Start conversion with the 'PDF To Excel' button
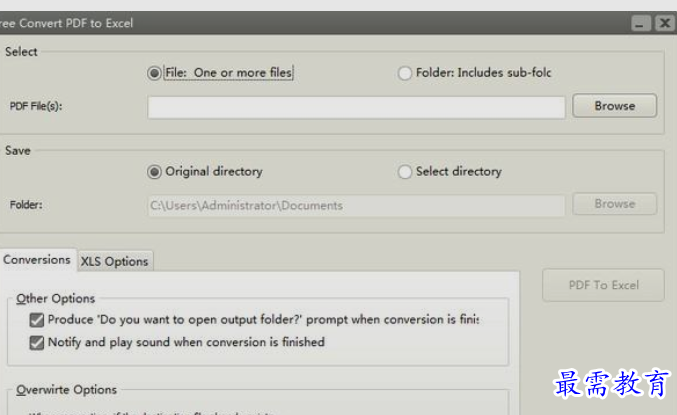 603,285
